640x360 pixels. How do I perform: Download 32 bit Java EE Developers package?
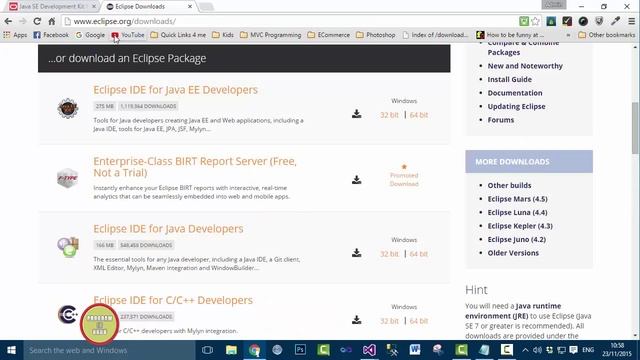point(389,115)
